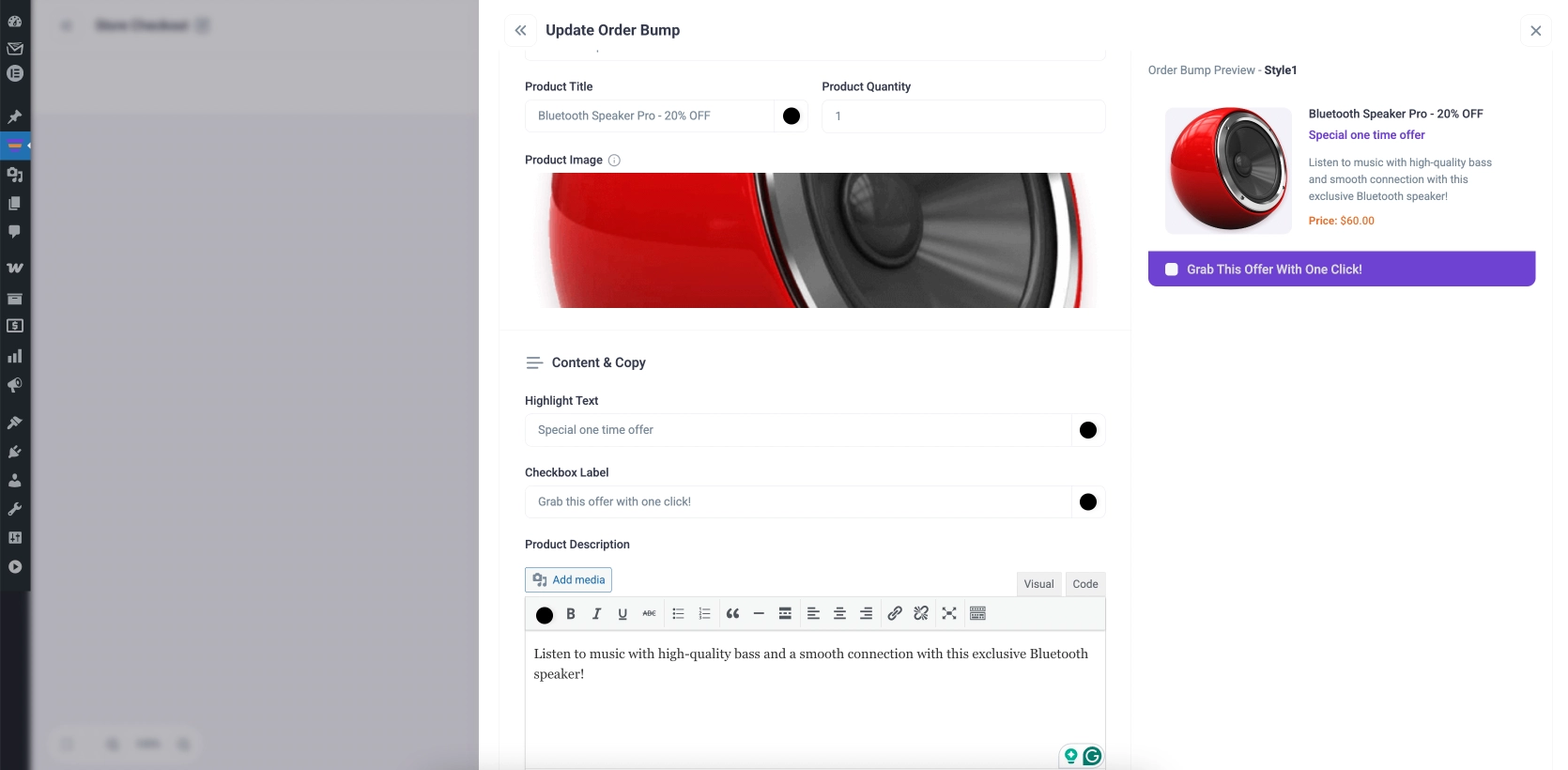Click inside the Product Description text area
The height and width of the screenshot is (770, 1568).
click(815, 700)
